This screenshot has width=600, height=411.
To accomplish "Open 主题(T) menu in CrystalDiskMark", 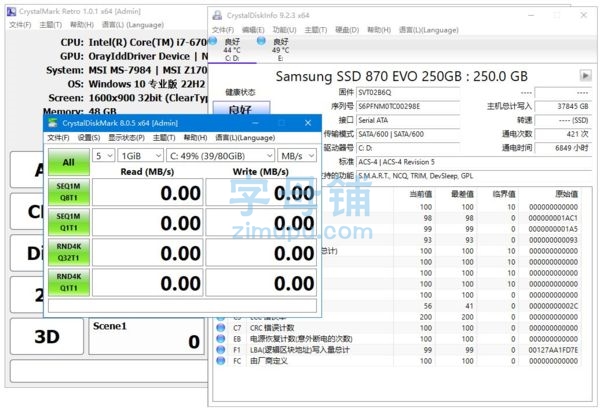I will [x=164, y=138].
